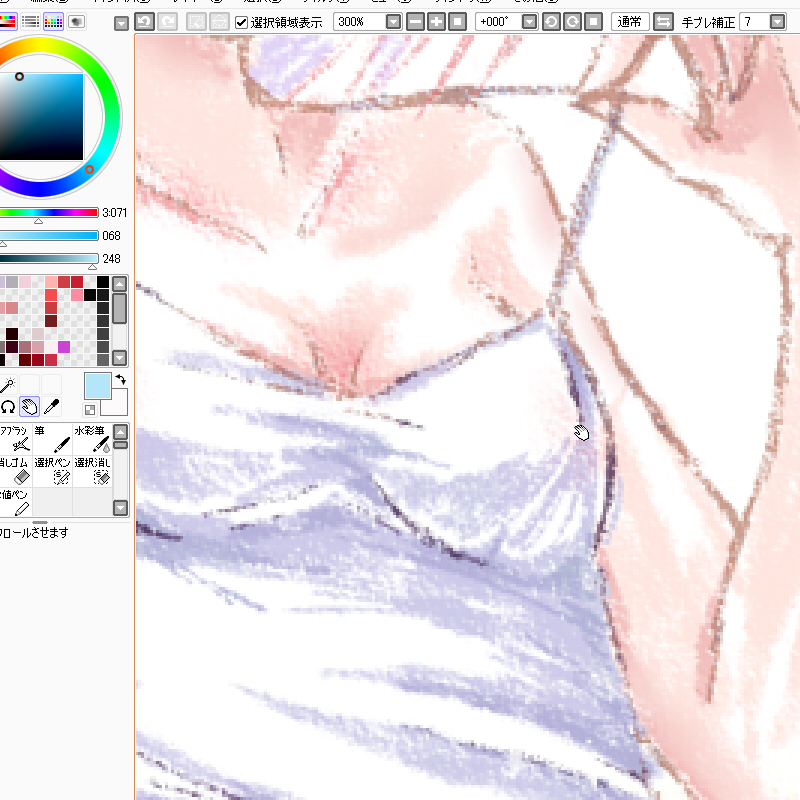Click the tool list scroll-down arrow
Image resolution: width=800 pixels, height=800 pixels.
click(120, 508)
